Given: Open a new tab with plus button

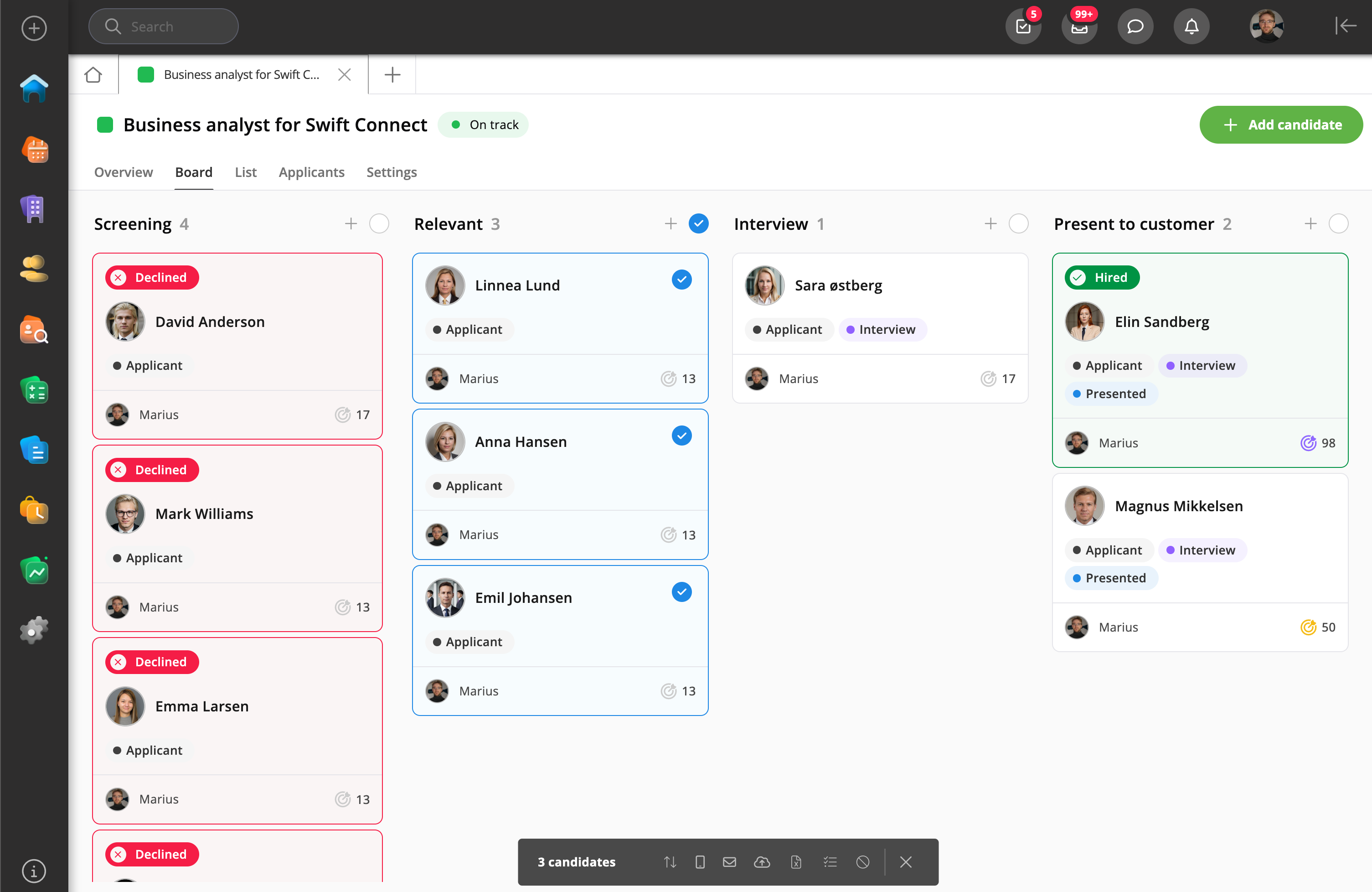Looking at the screenshot, I should pyautogui.click(x=392, y=74).
